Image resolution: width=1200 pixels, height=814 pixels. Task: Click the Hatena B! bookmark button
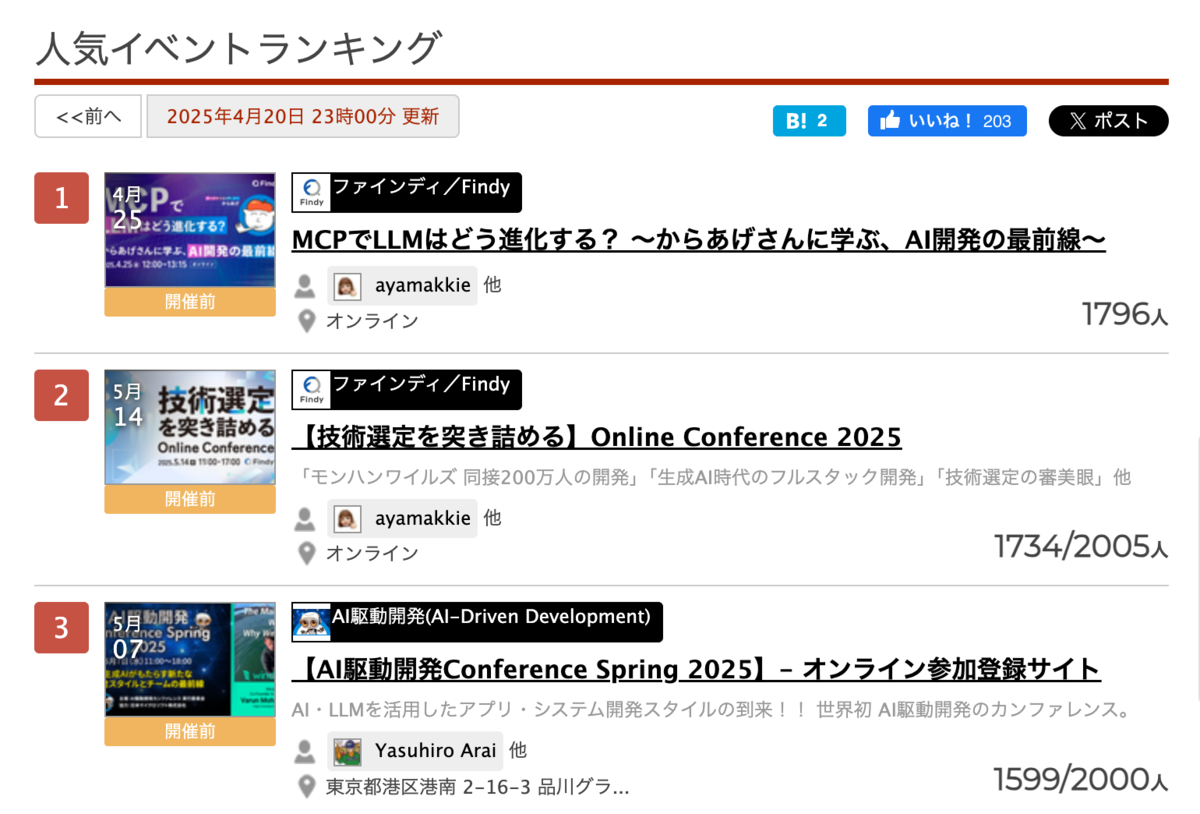click(809, 121)
